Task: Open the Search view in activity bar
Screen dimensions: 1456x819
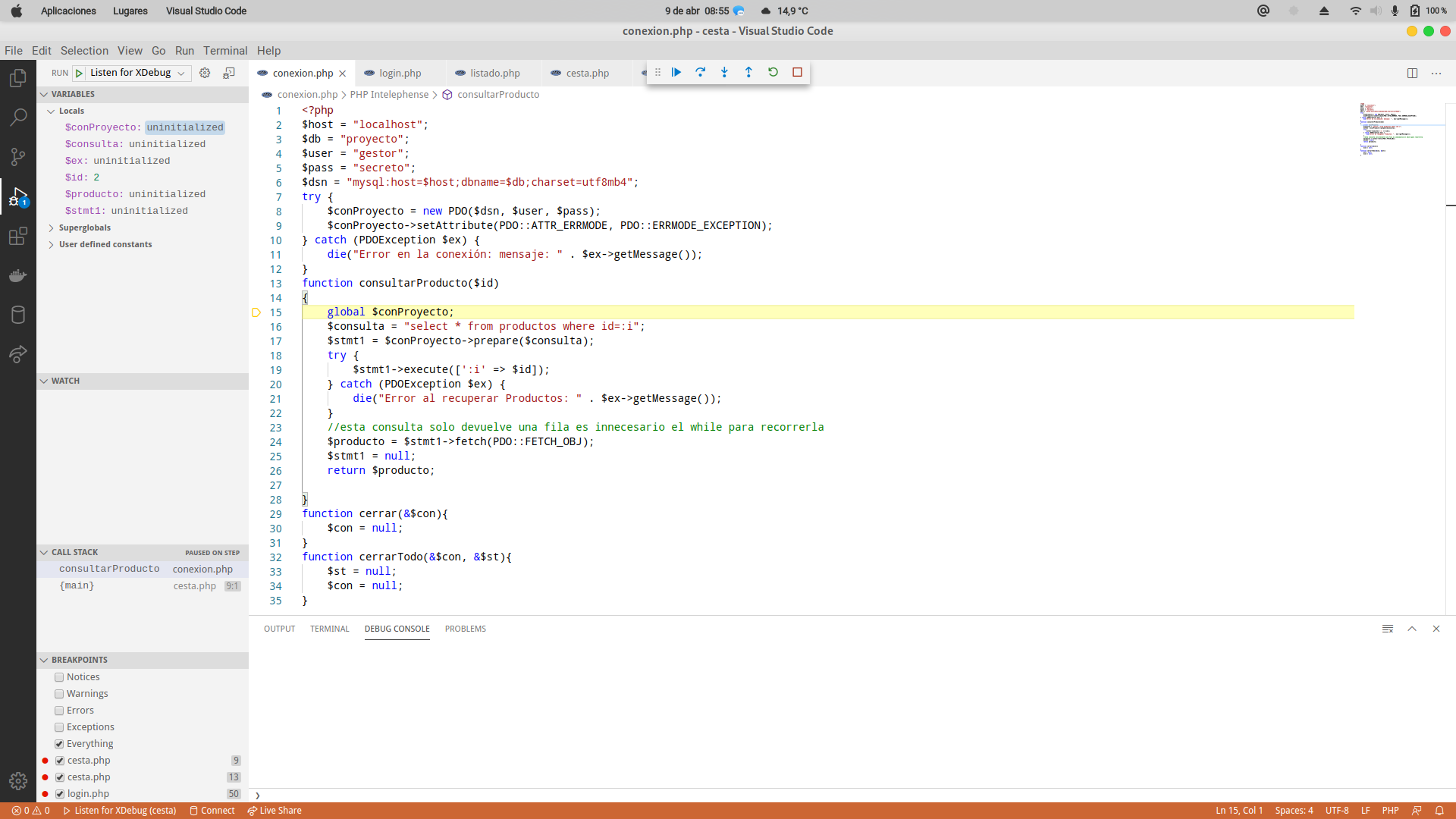Action: pyautogui.click(x=18, y=118)
